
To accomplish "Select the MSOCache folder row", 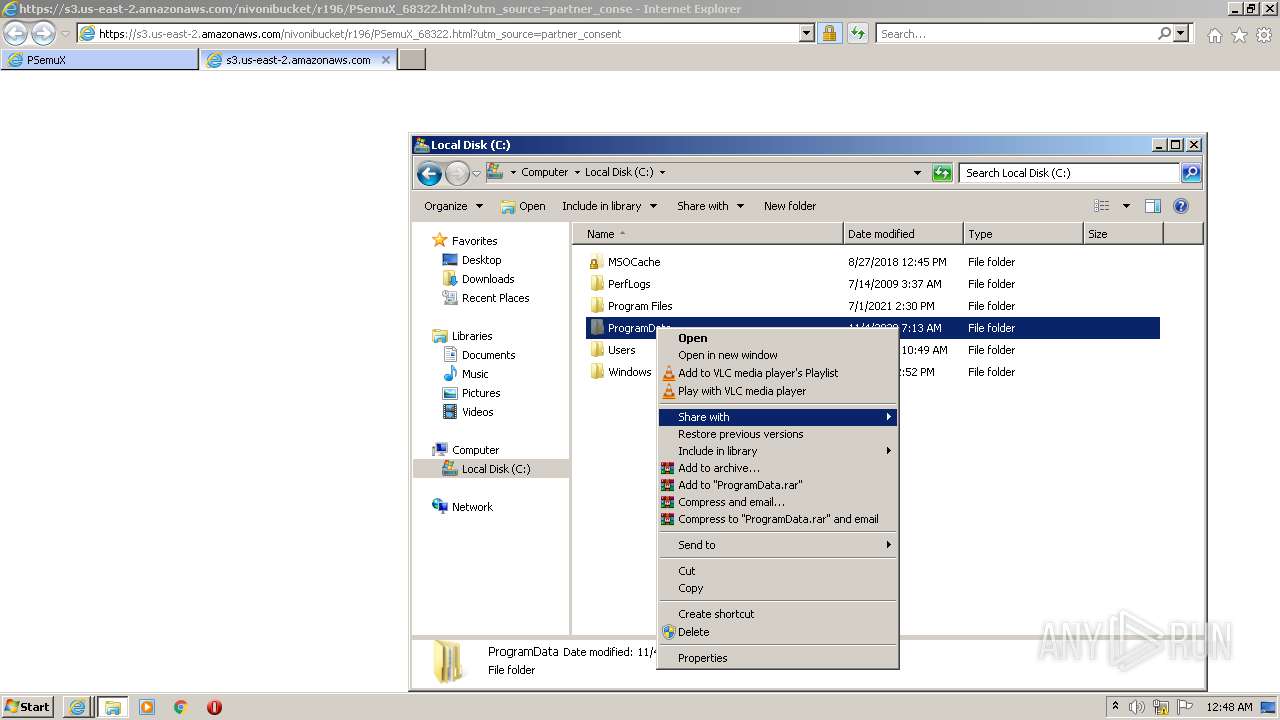I will [872, 262].
